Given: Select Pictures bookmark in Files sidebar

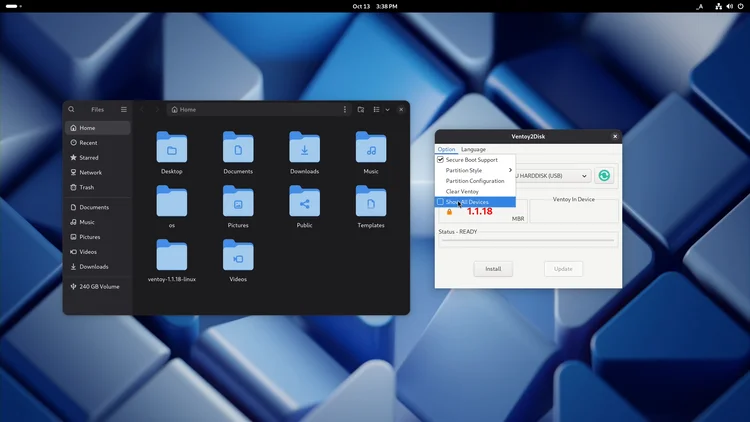Looking at the screenshot, I should click(x=98, y=237).
